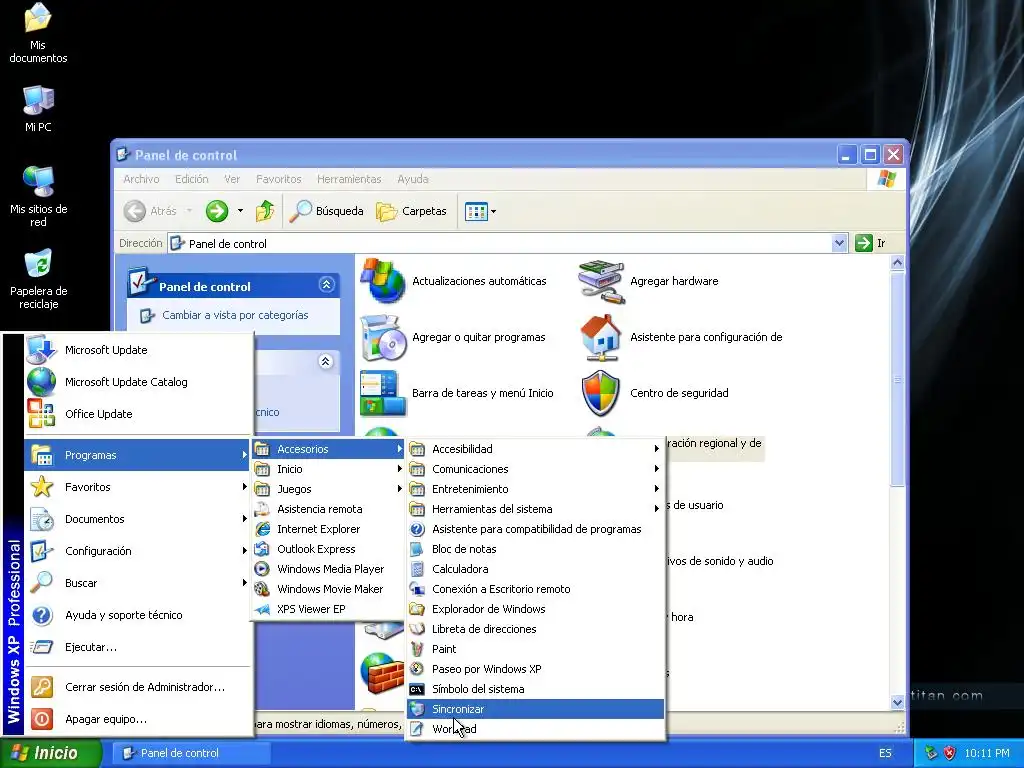Open Windows Movie Maker
The height and width of the screenshot is (768, 1024).
328,589
